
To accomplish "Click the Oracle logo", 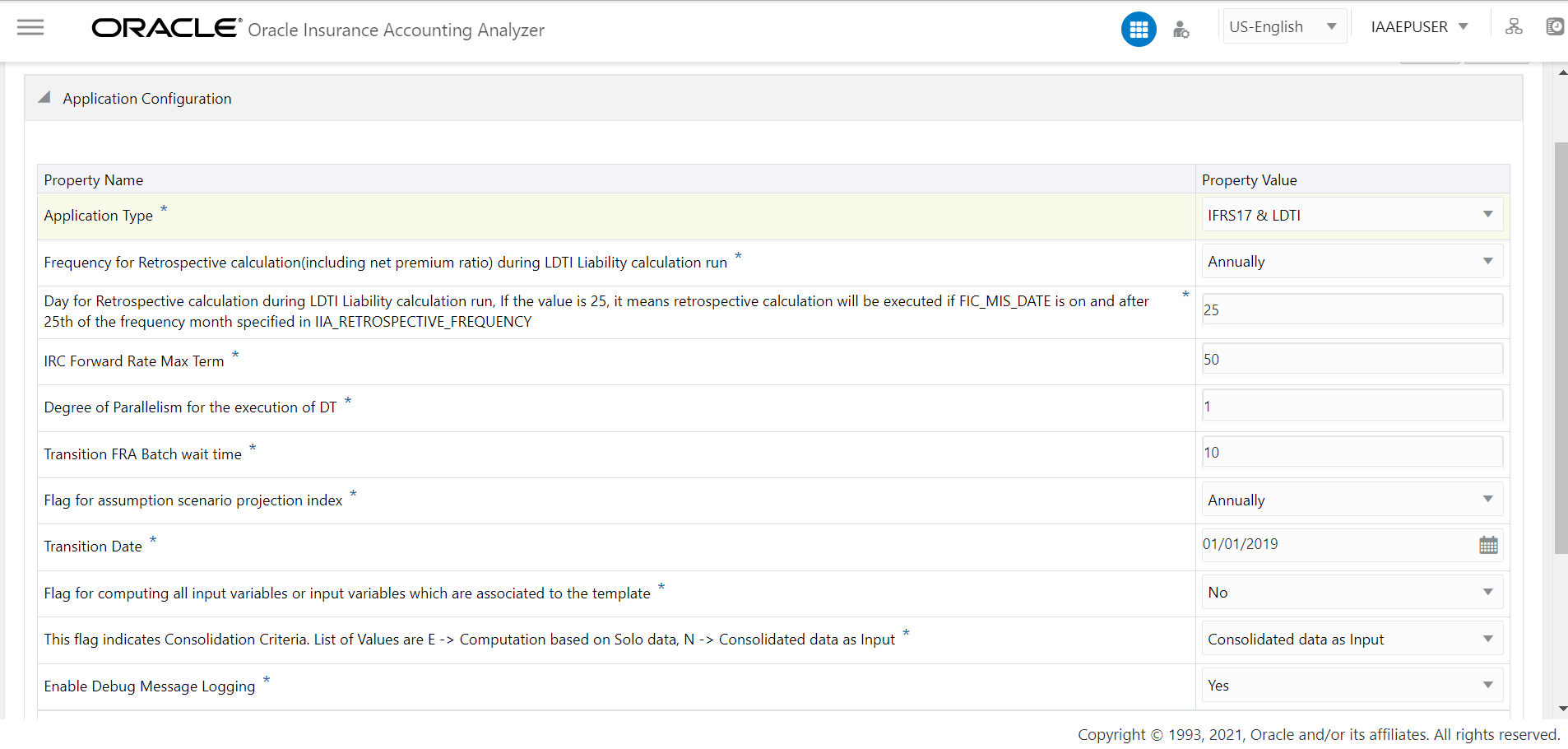I will [167, 28].
